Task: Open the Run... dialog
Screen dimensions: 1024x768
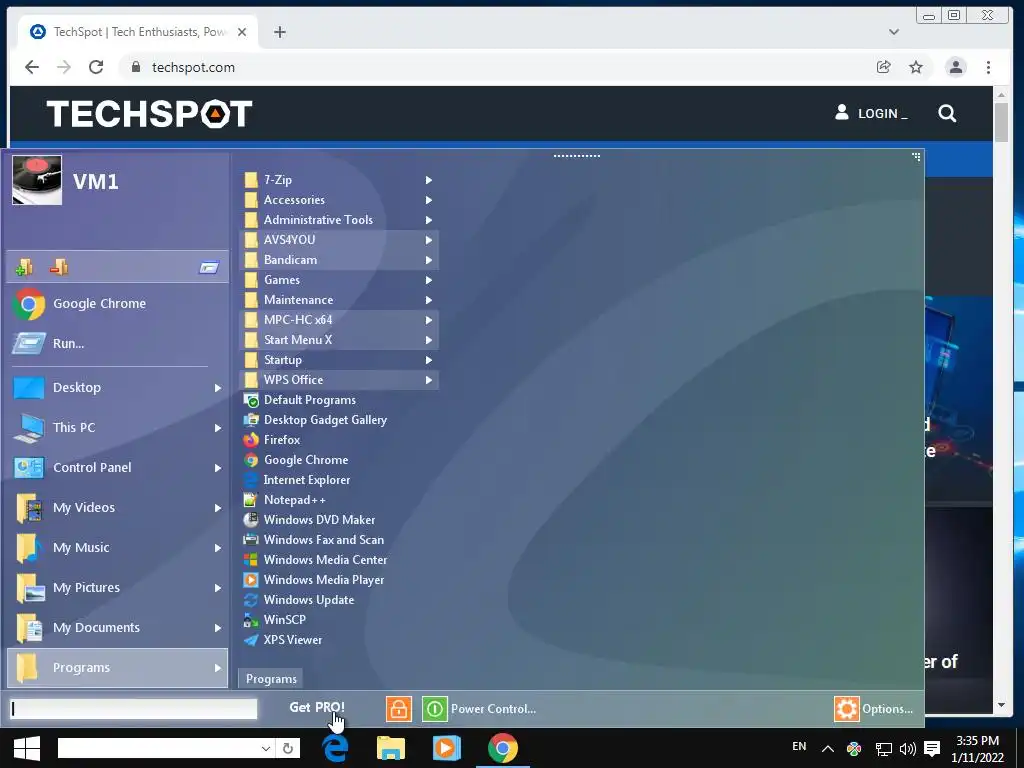Action: (118, 344)
